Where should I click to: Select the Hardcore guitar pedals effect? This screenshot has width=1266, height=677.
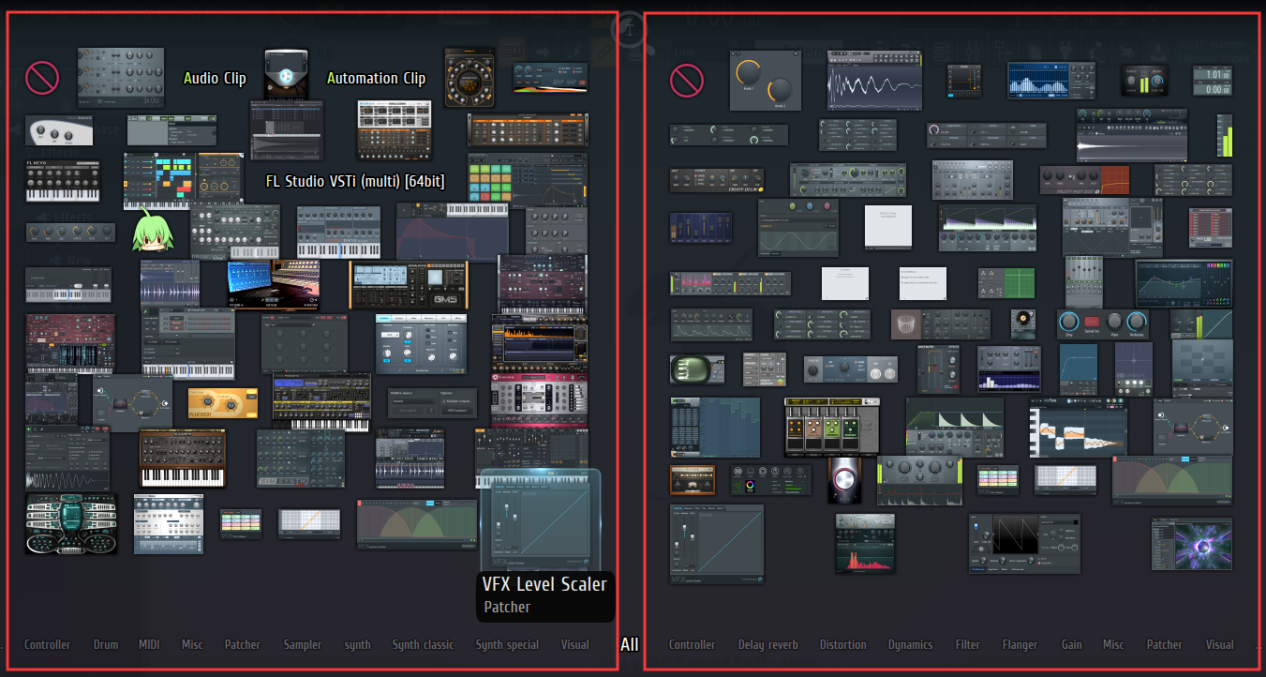click(832, 426)
